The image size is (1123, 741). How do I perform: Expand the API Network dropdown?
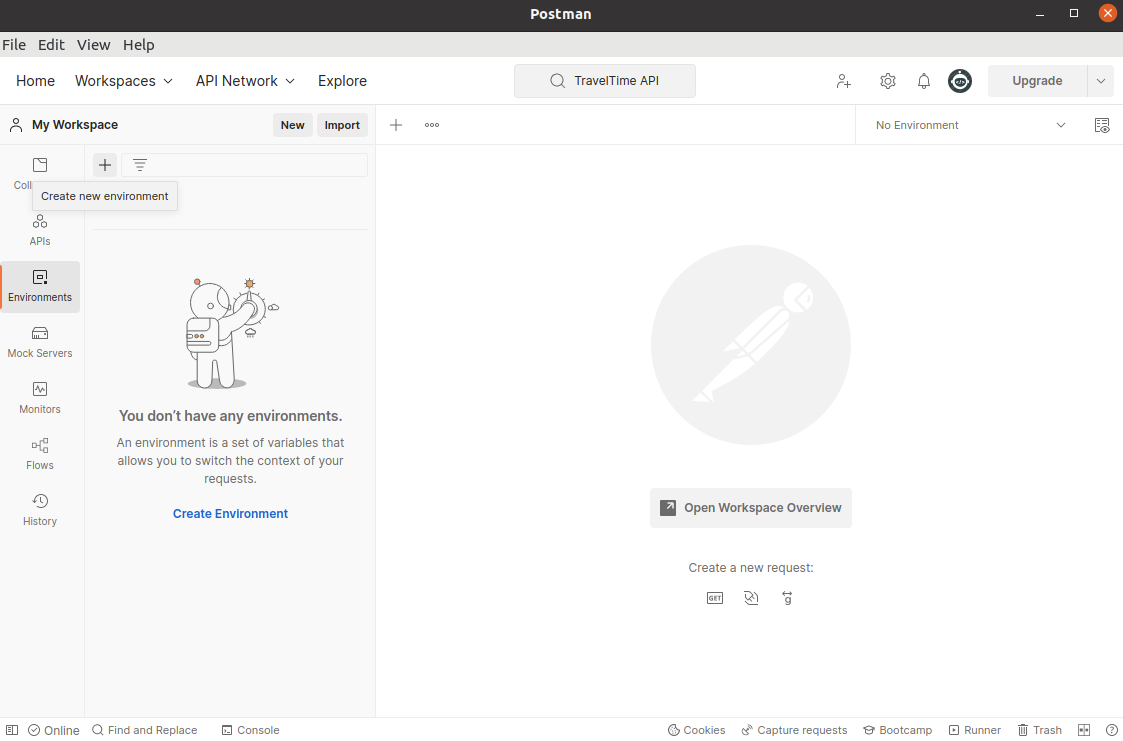[244, 81]
